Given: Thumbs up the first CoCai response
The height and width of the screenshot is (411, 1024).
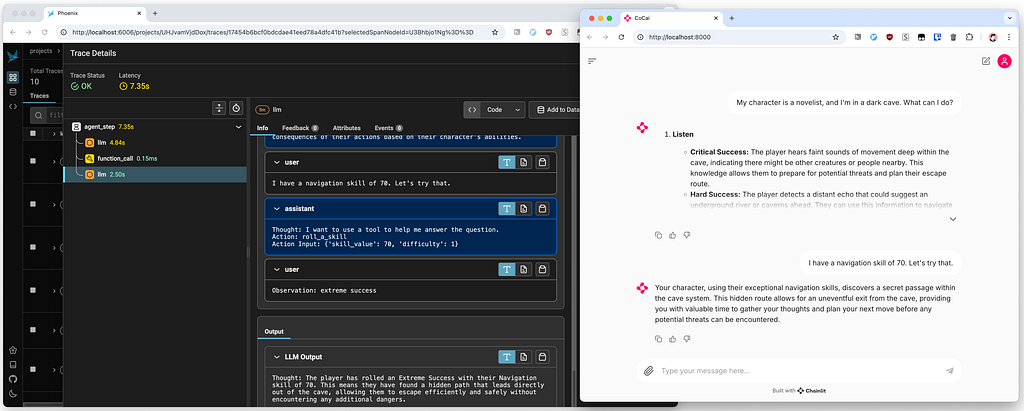Looking at the screenshot, I should [x=673, y=235].
